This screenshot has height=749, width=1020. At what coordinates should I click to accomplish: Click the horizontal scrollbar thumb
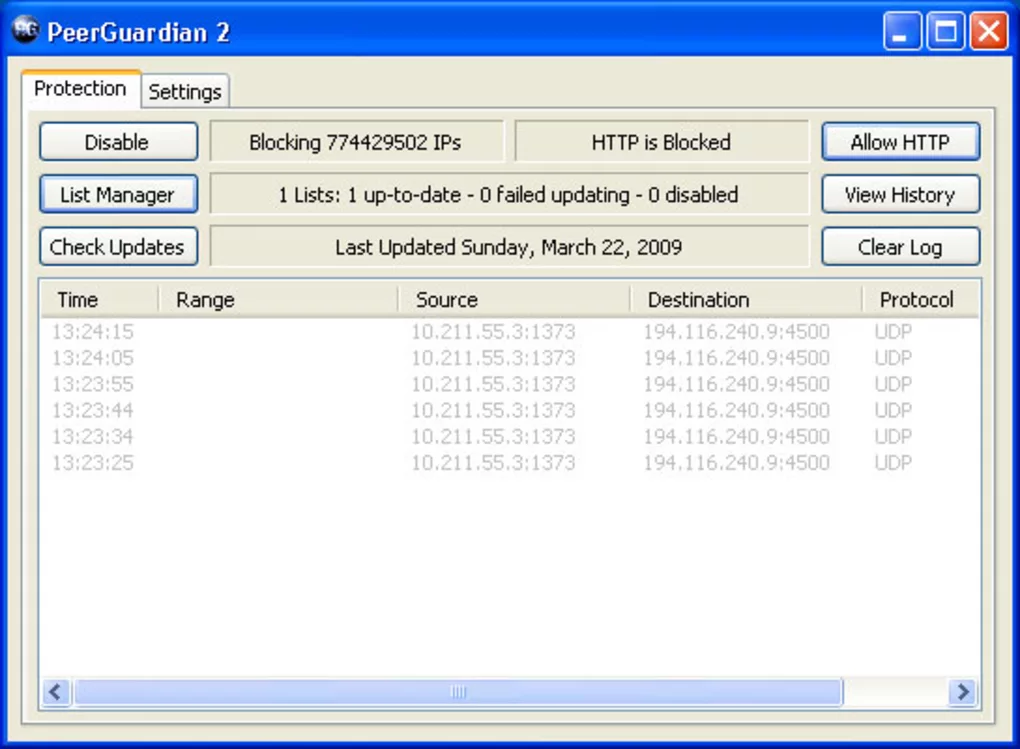click(458, 692)
